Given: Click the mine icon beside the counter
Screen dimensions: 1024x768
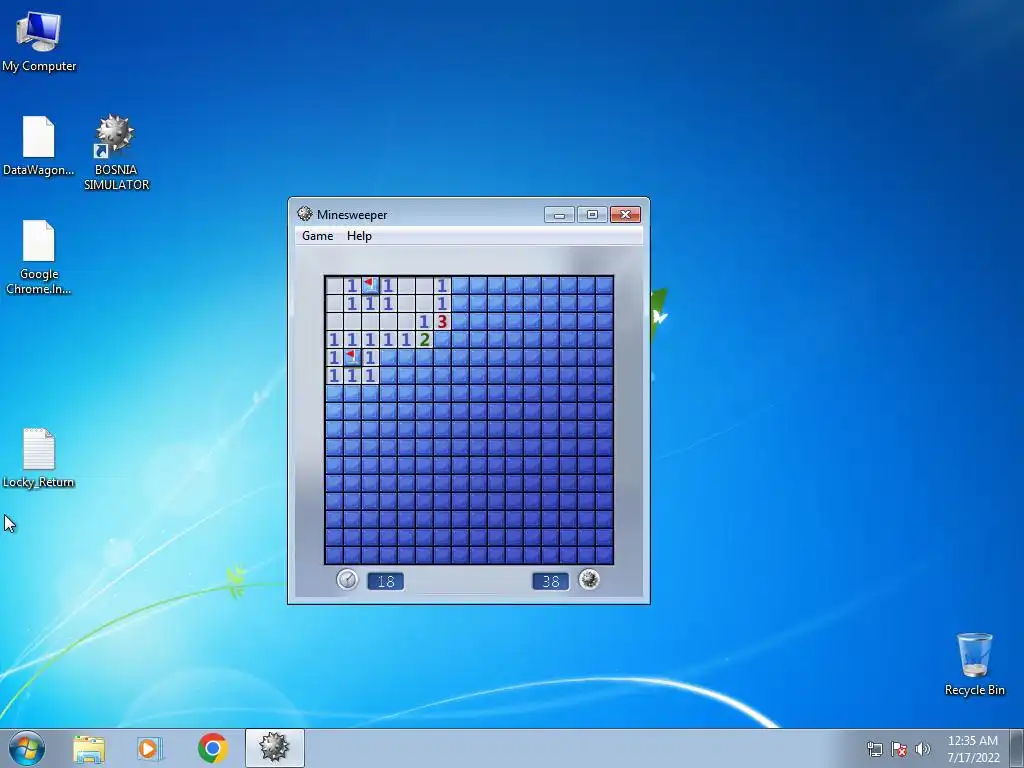Looking at the screenshot, I should (589, 579).
